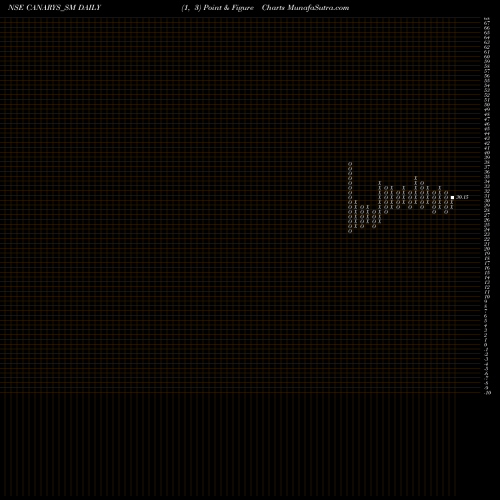The image size is (500, 500).
Task: Click the white square current-price marker
Action: tap(452, 197)
